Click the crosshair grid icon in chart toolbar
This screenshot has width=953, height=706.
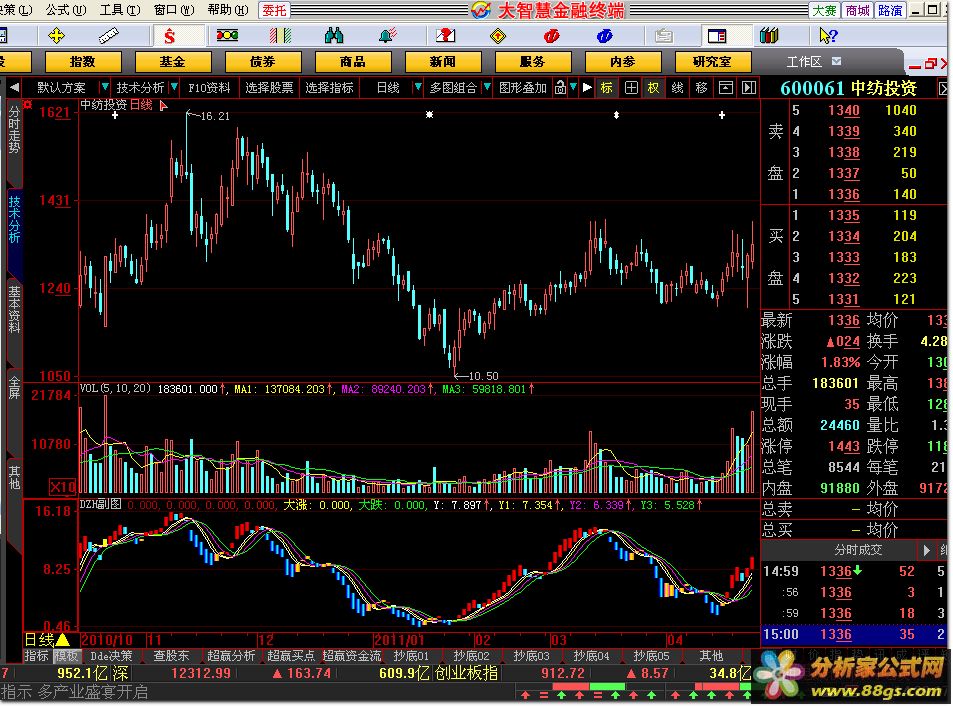(631, 87)
